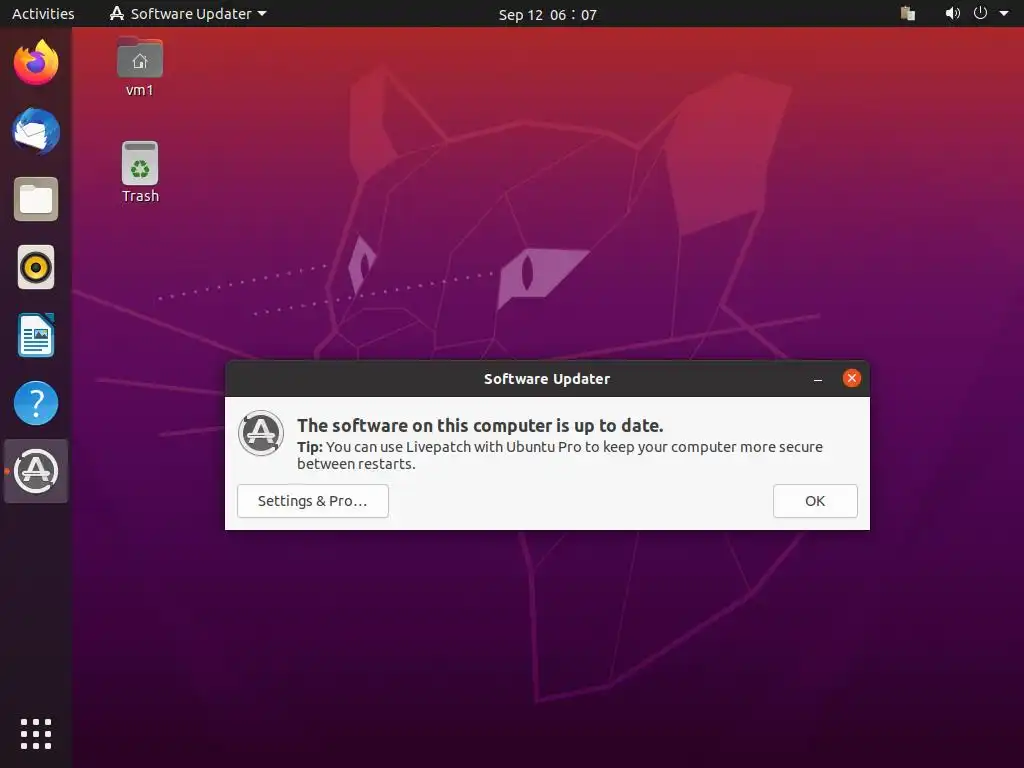Image resolution: width=1024 pixels, height=768 pixels.
Task: Open Rhythmbox music player in the dock
Action: pos(36,267)
